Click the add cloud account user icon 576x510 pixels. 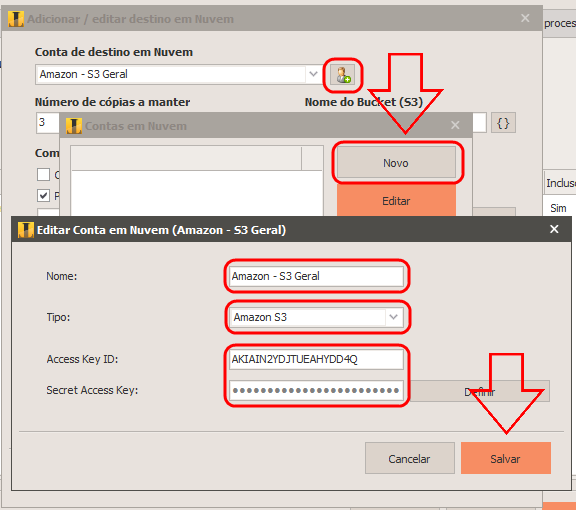[x=342, y=75]
